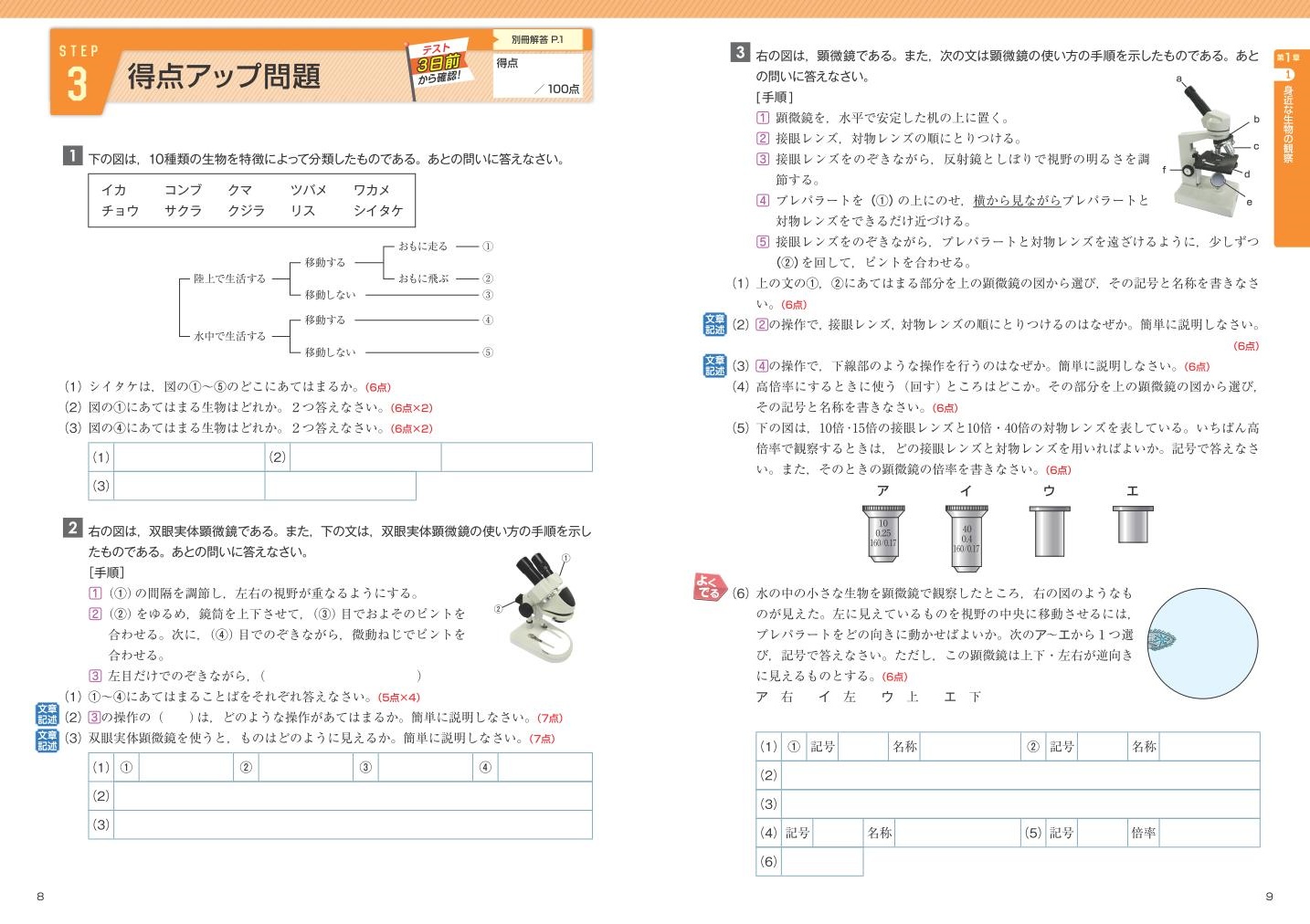Click the 水中で生活する branch label

pyautogui.click(x=229, y=336)
